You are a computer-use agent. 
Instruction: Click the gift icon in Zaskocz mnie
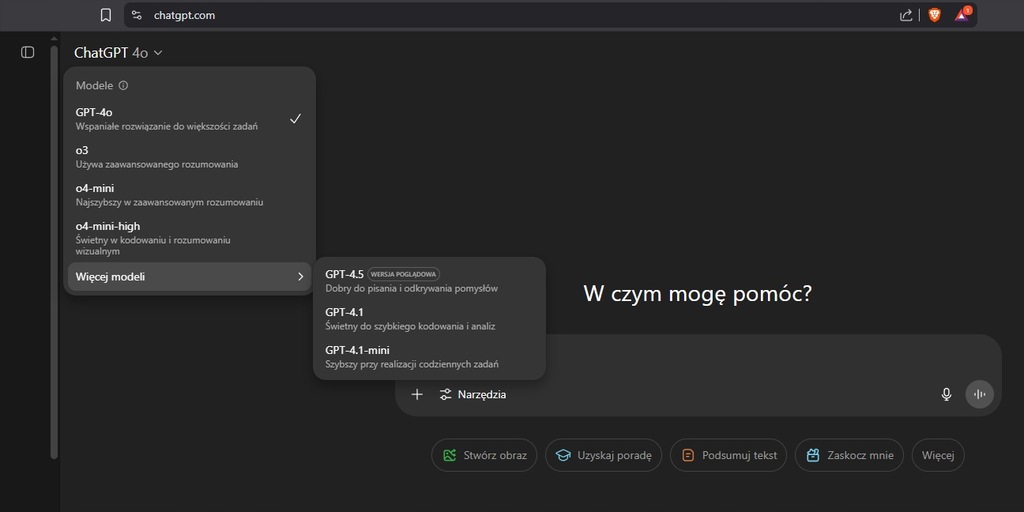pyautogui.click(x=812, y=455)
